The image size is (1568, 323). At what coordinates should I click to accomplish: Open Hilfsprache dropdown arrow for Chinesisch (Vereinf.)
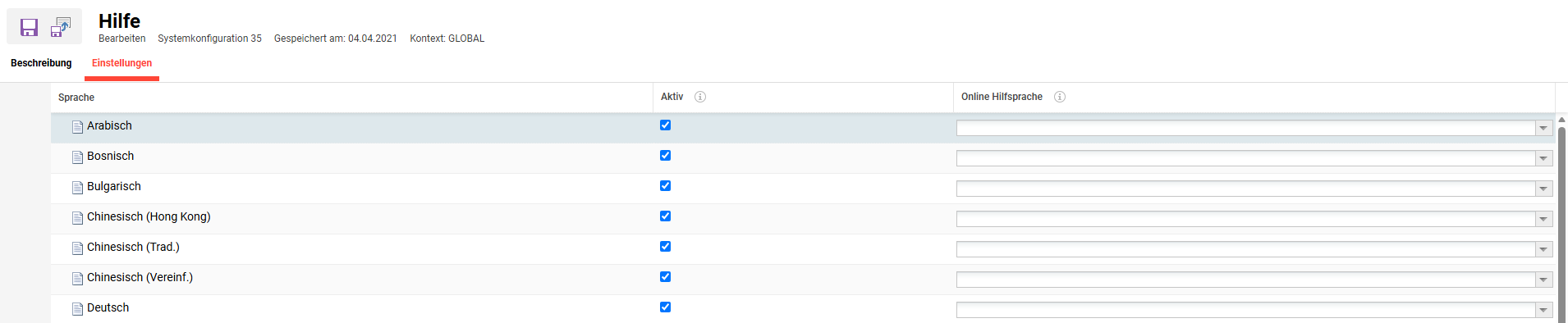point(1543,280)
